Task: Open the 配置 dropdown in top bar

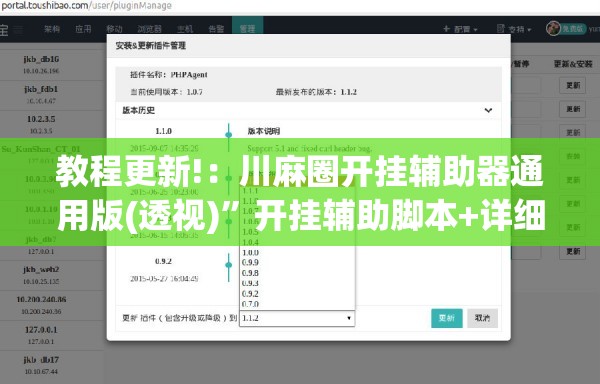Action: click(x=460, y=29)
